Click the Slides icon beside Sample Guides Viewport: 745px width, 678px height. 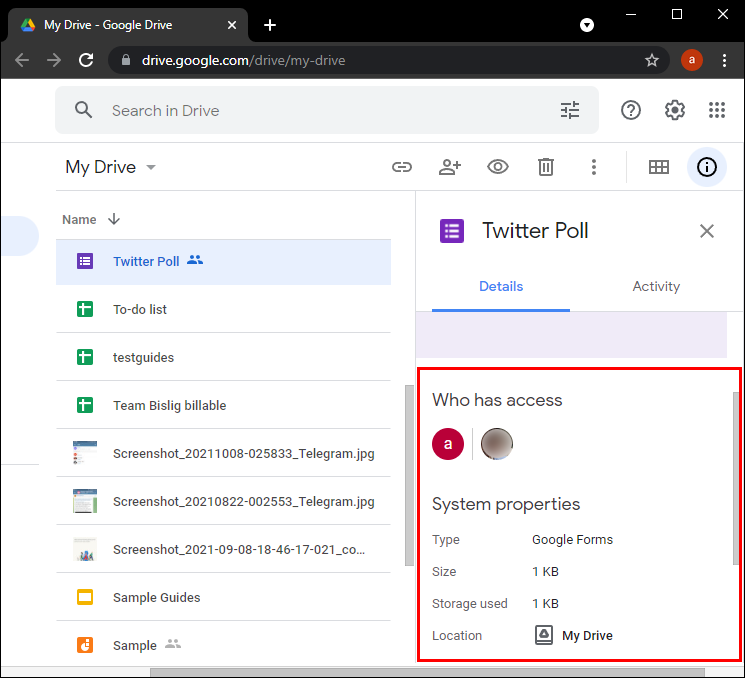(x=85, y=597)
